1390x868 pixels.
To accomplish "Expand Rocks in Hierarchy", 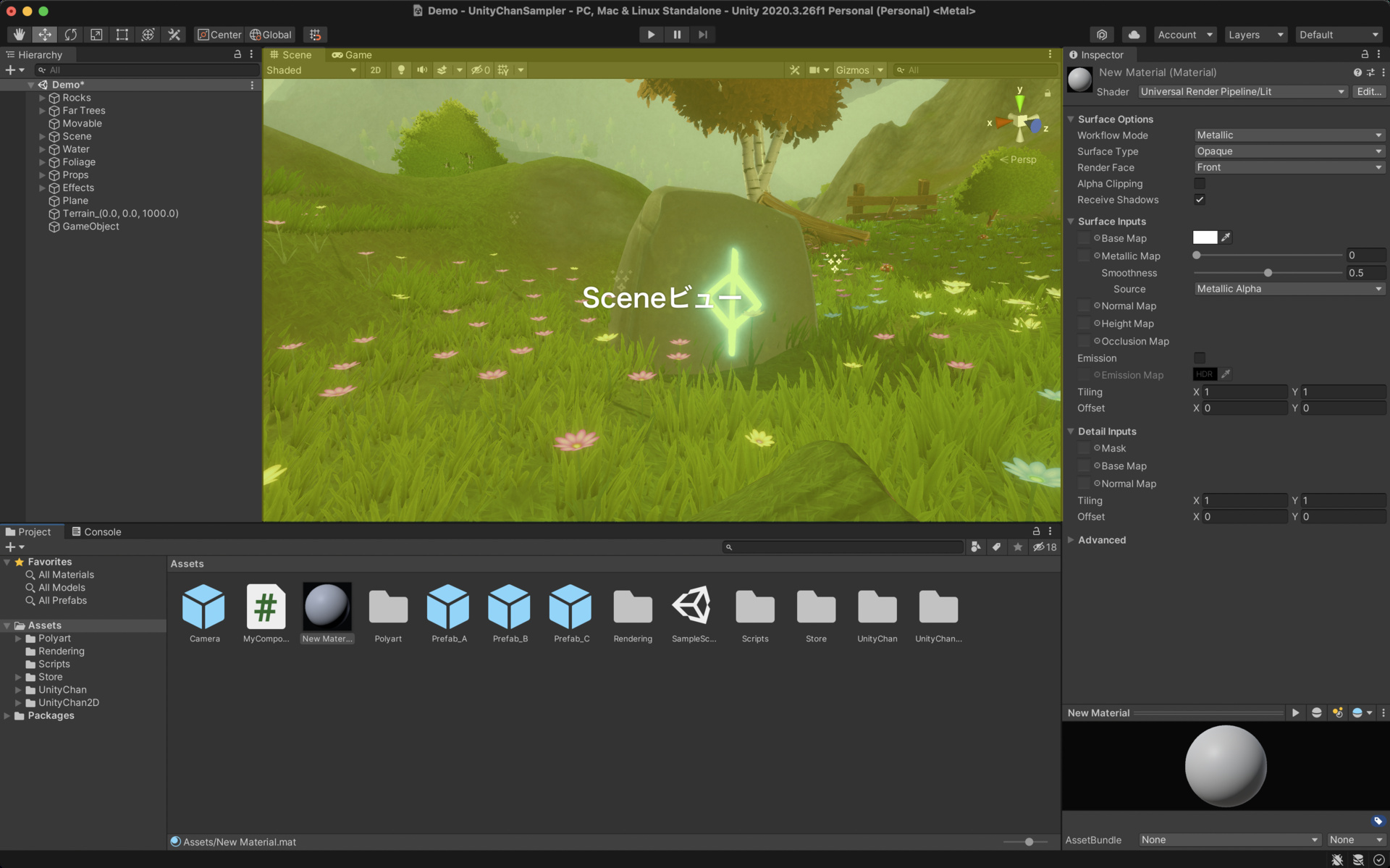I will [42, 98].
